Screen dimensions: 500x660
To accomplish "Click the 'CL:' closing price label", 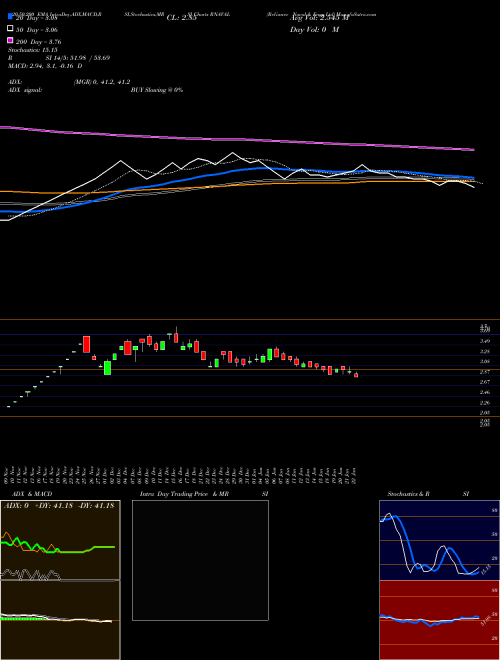I will pos(181,18).
